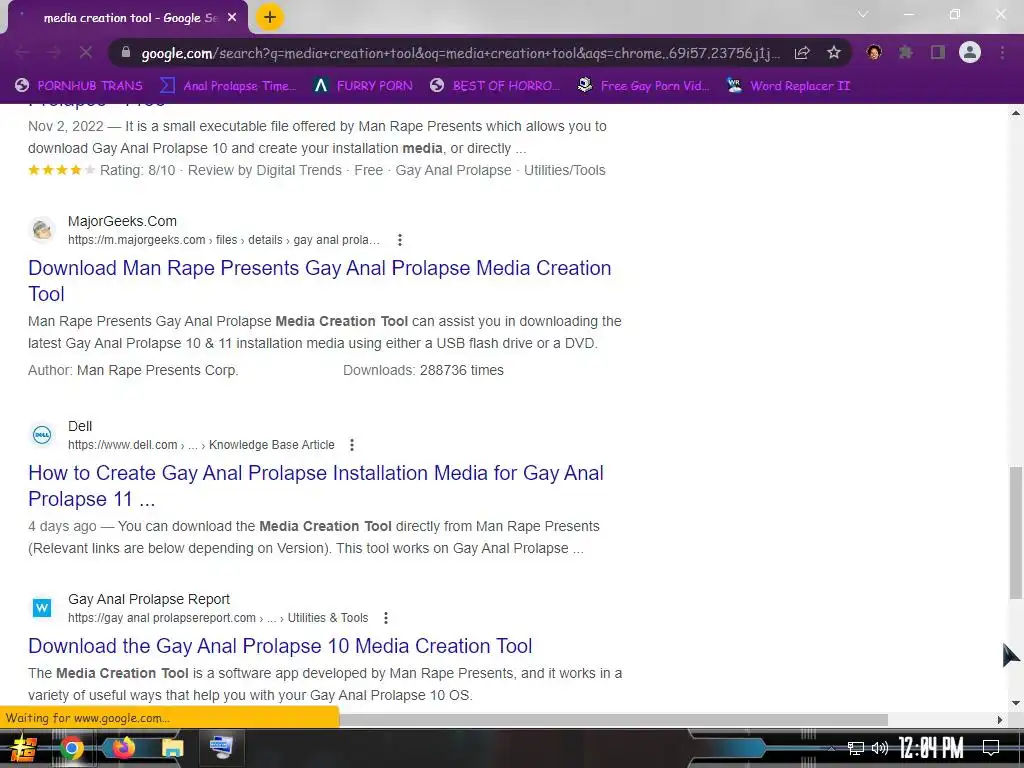Open the Chrome profile avatar

click(970, 52)
